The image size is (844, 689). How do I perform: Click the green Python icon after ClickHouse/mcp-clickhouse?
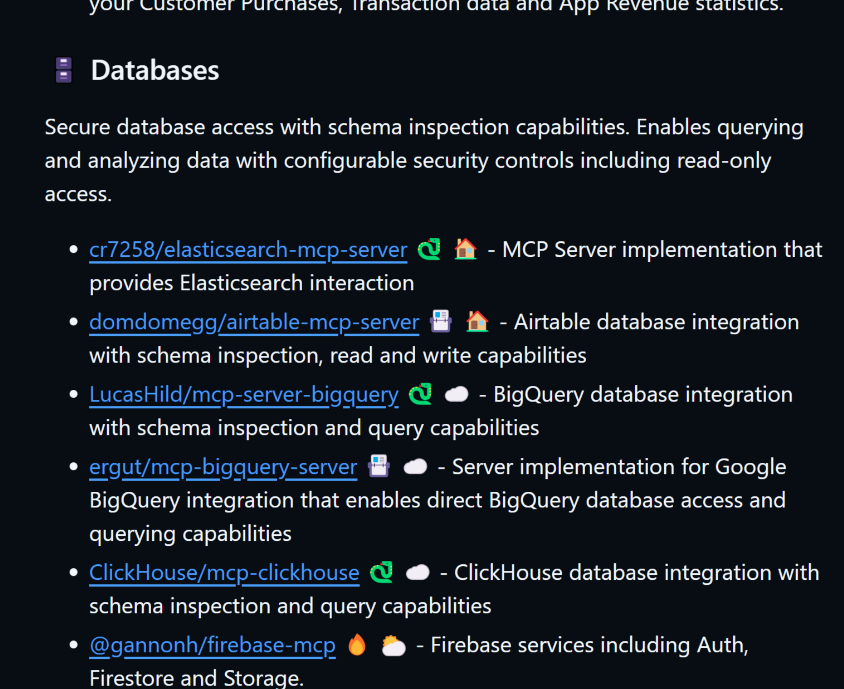(x=381, y=573)
